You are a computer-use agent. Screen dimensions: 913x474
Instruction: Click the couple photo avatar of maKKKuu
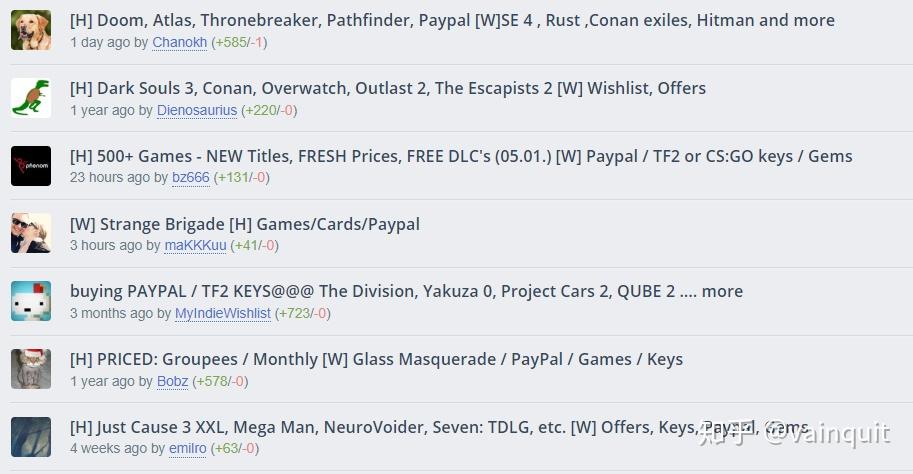click(31, 234)
